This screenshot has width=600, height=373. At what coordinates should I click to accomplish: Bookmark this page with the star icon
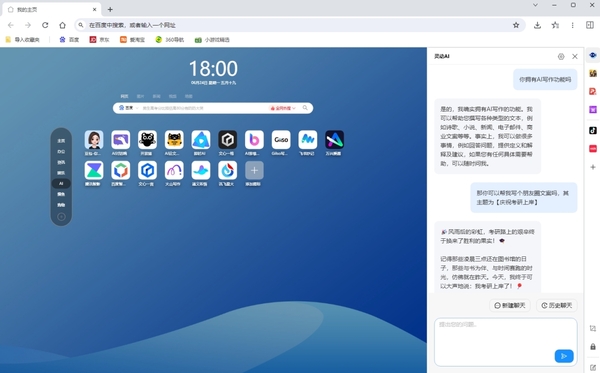pos(516,25)
